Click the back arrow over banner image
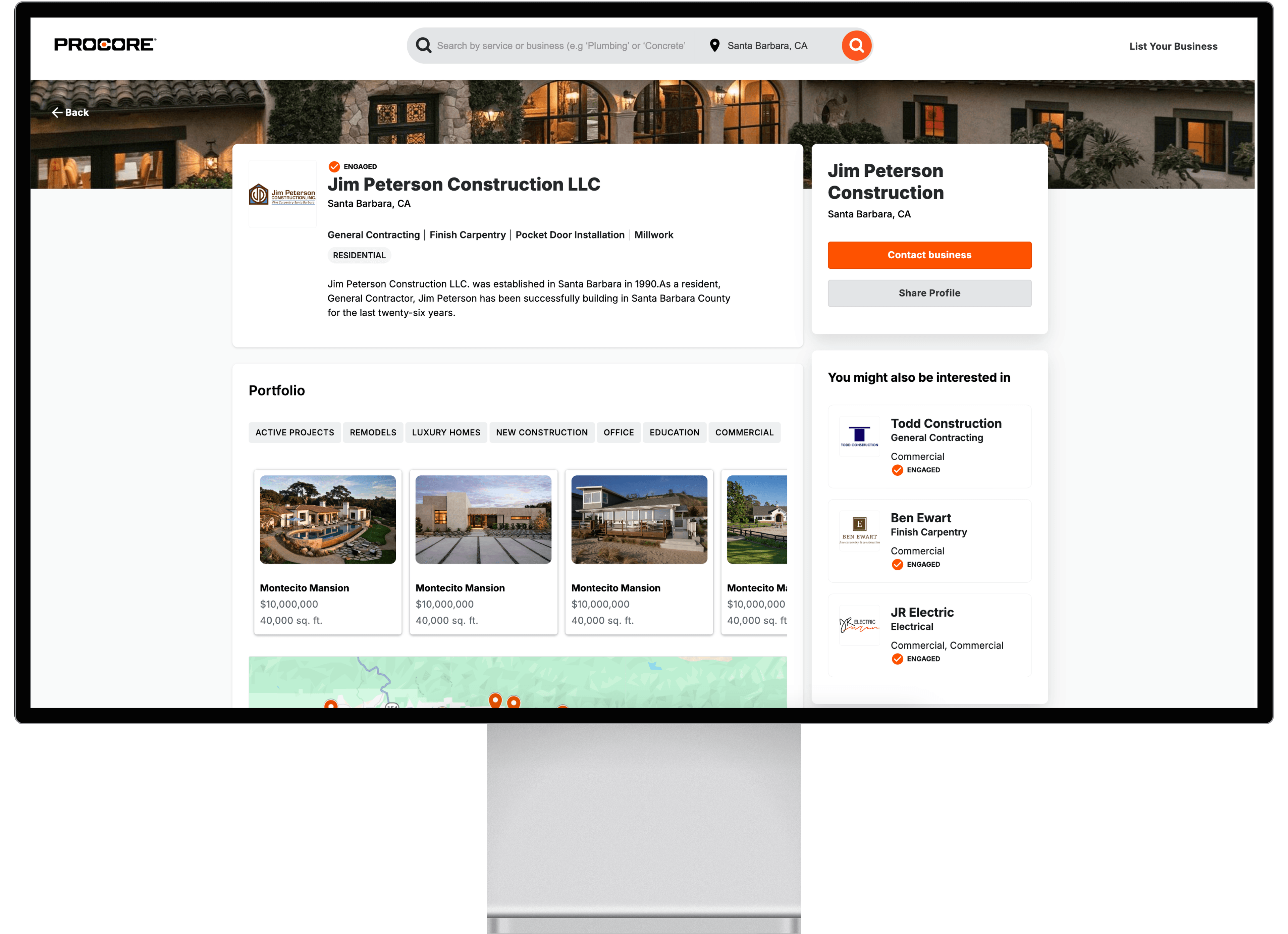The height and width of the screenshot is (934, 1288). coord(58,112)
